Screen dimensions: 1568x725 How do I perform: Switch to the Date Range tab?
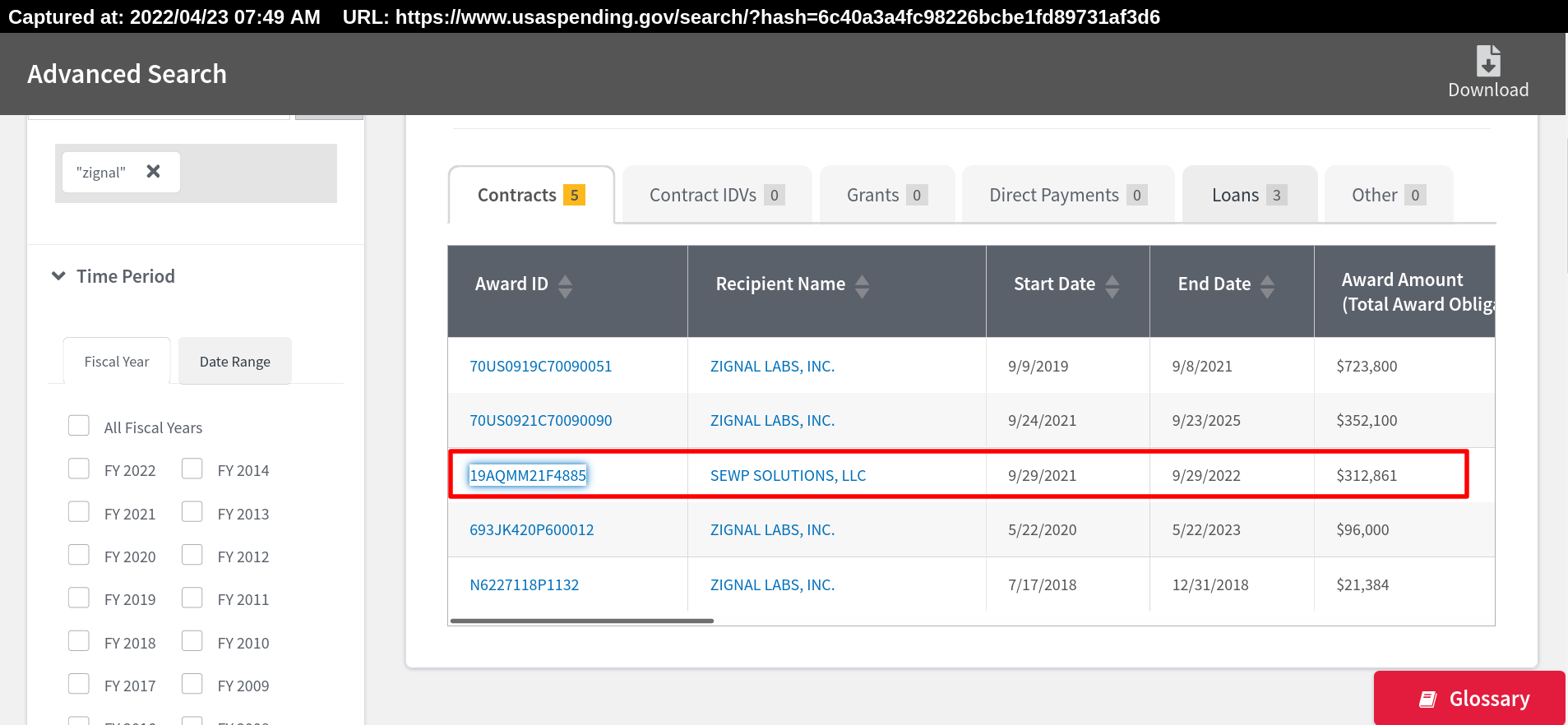[x=235, y=361]
